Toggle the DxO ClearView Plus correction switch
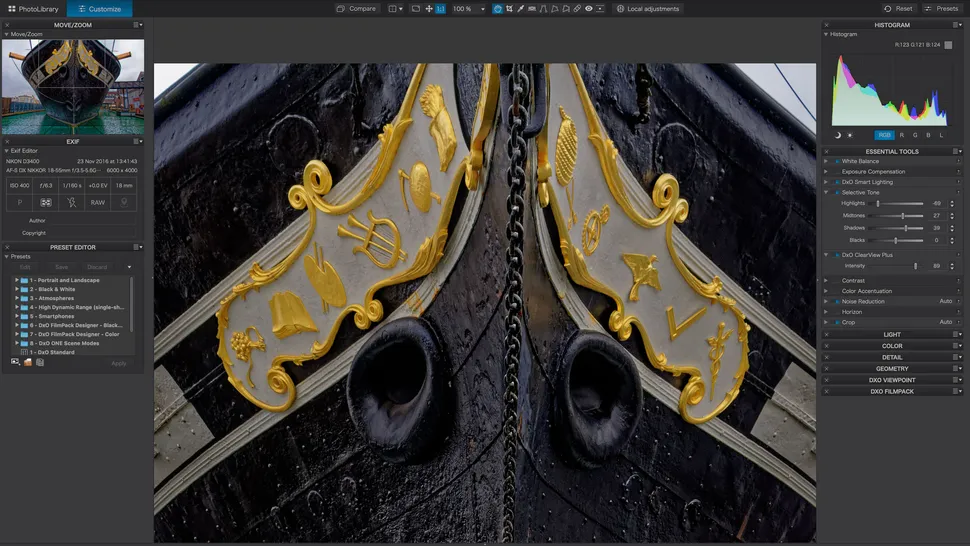 tap(836, 255)
